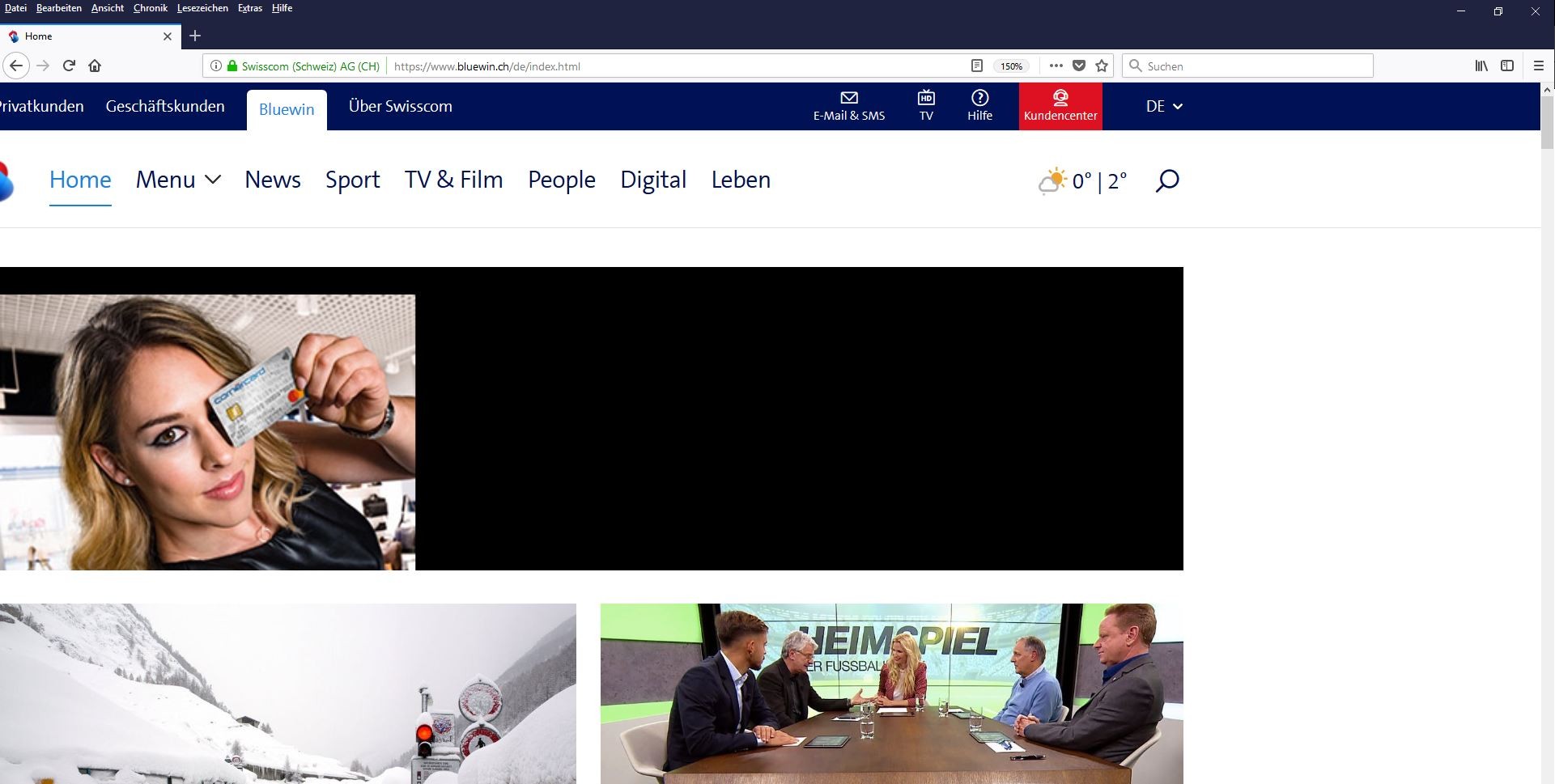Screen dimensions: 1555x784
Task: Go to the Sport section
Action: (x=352, y=180)
